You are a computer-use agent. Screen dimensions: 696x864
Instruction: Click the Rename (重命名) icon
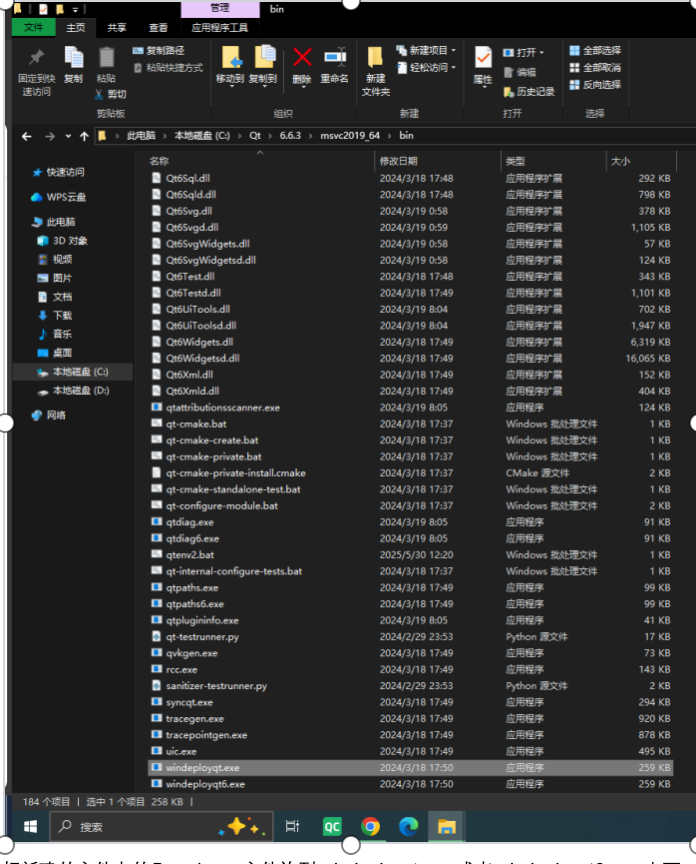[334, 57]
